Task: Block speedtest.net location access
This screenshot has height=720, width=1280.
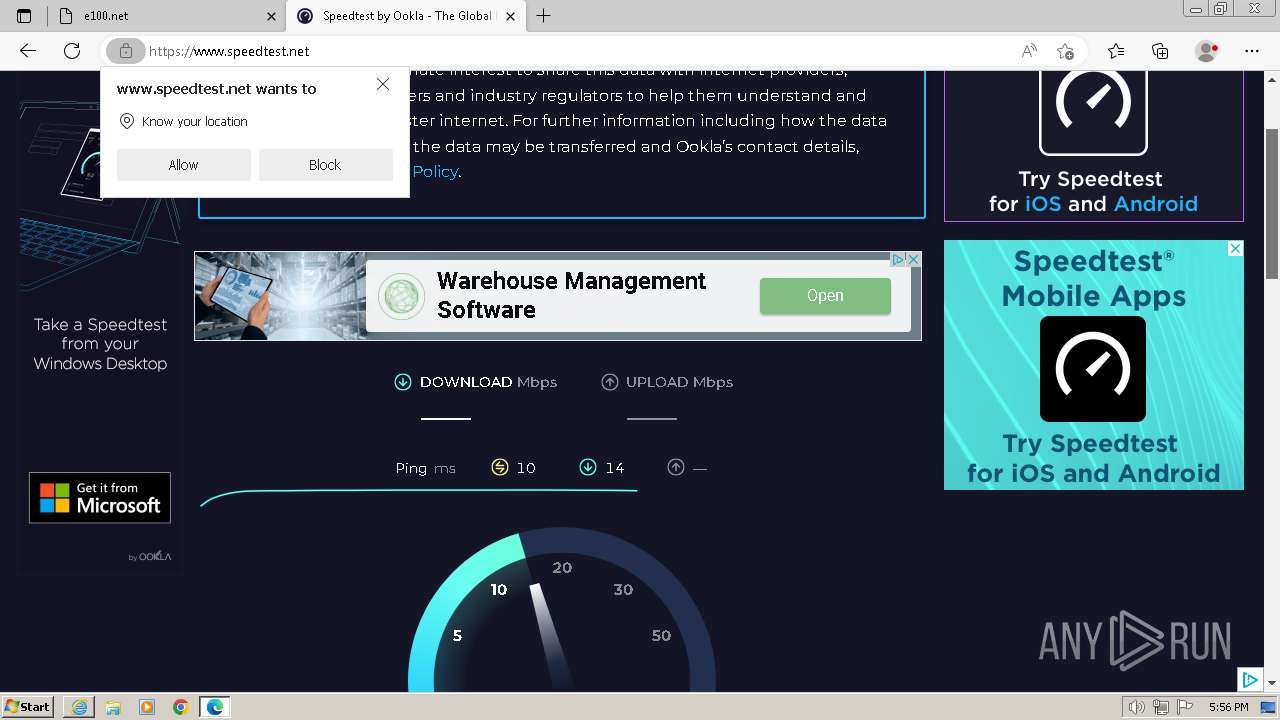Action: coord(325,165)
